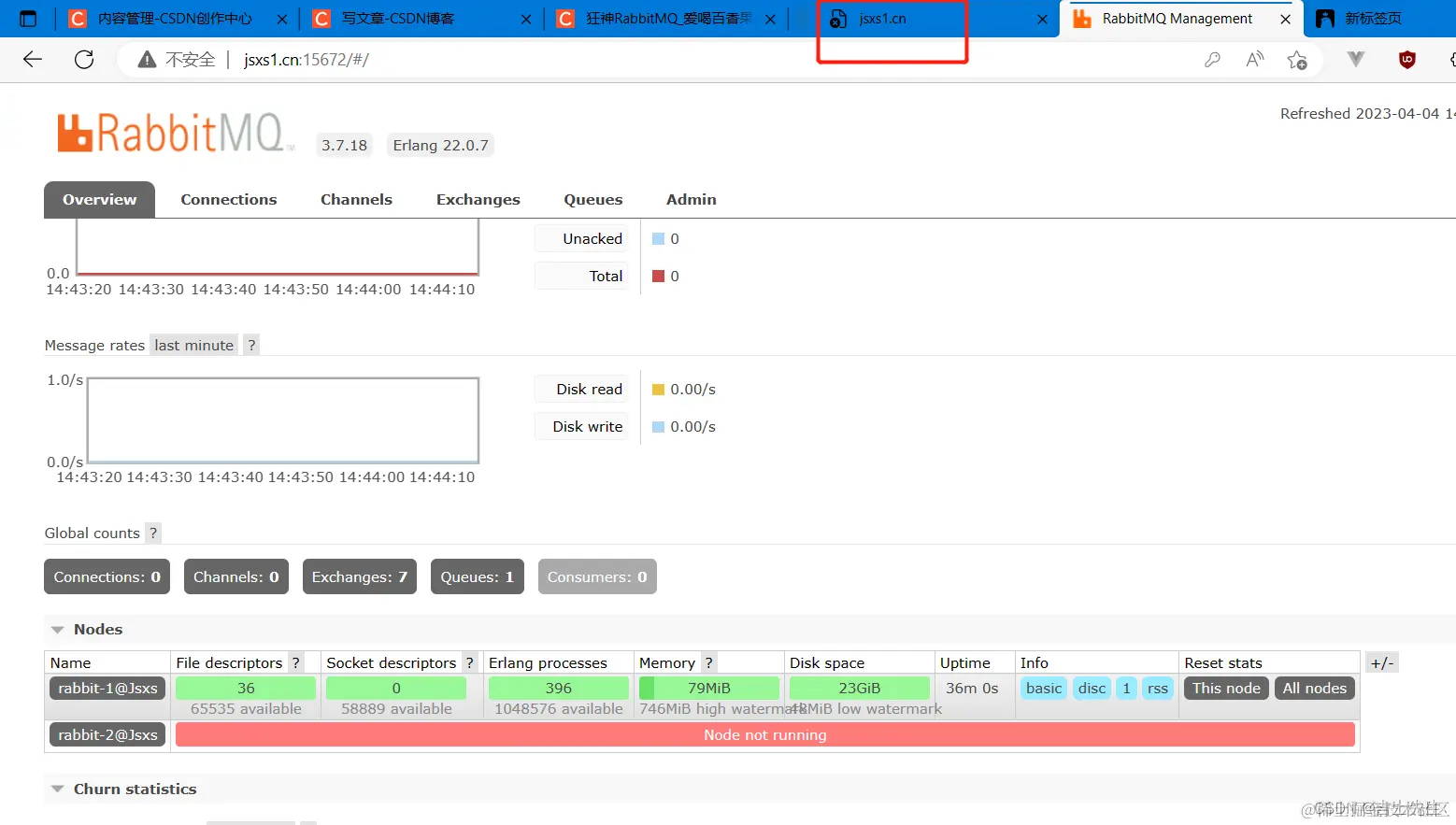Screen dimensions: 1456x825
Task: Close the jsxs1.cn tab
Action: 1042,19
